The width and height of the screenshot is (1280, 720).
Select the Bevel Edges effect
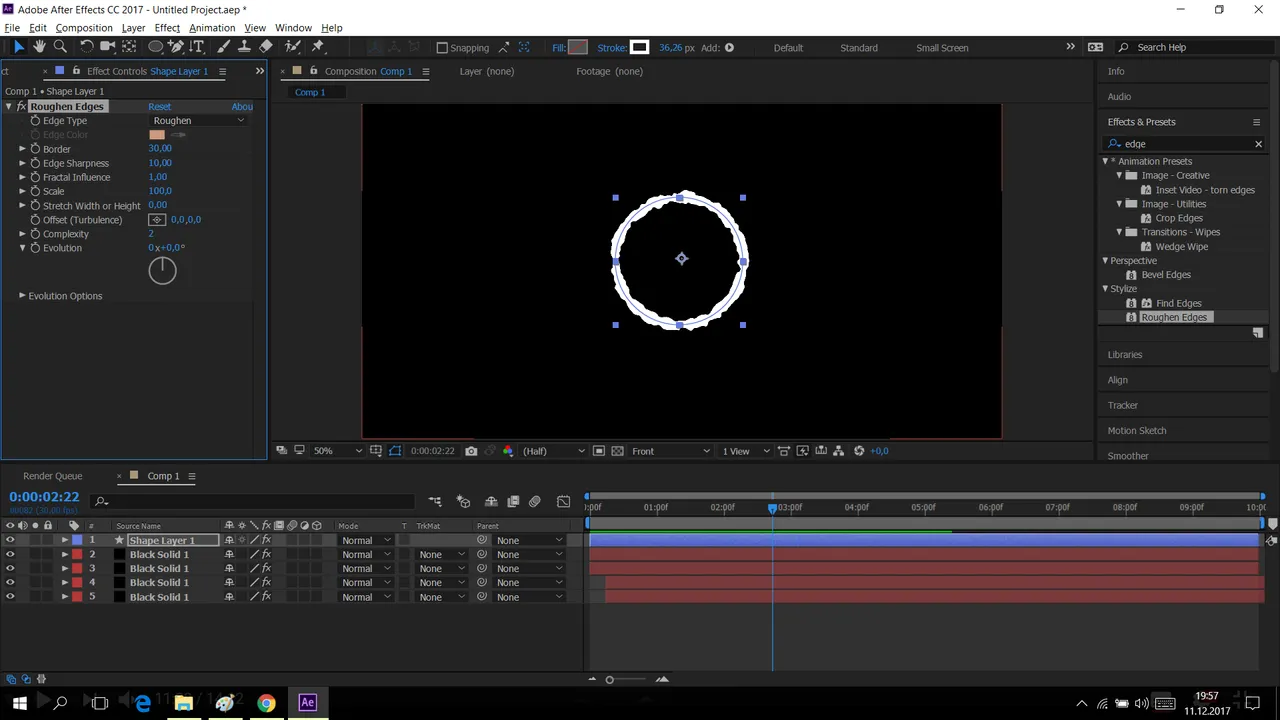coord(1166,275)
